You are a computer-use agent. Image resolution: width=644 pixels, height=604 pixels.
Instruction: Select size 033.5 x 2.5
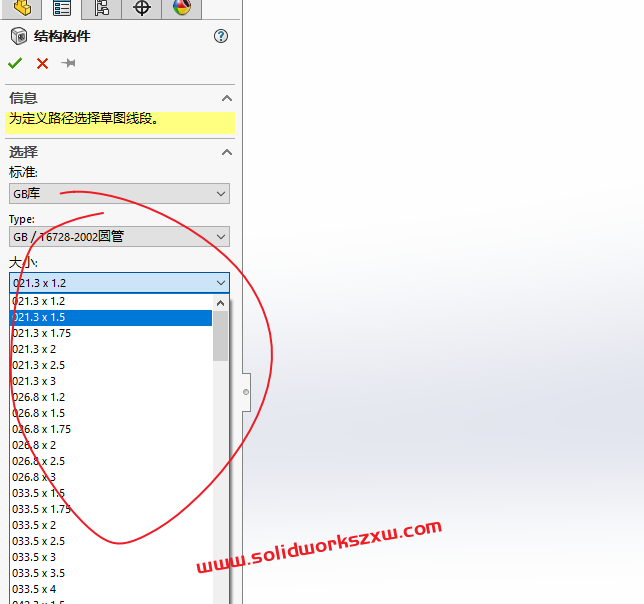point(111,542)
